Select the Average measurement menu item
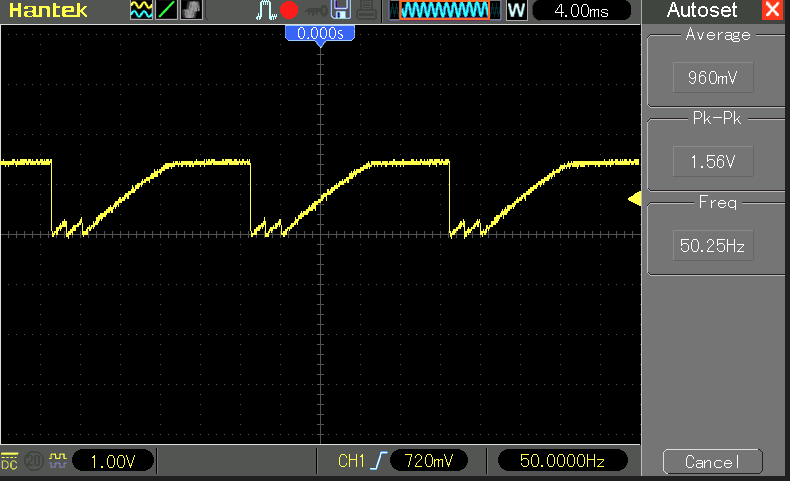 pos(713,77)
